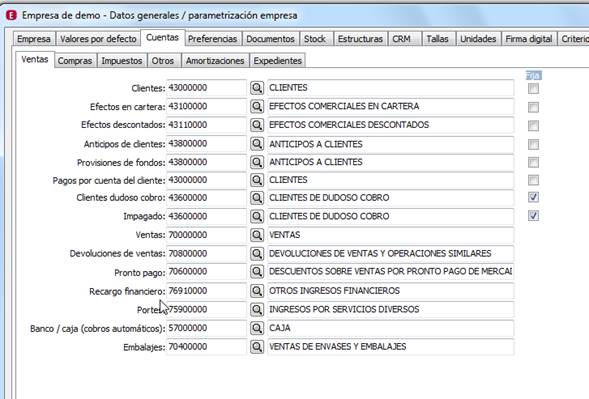Focus Banco / caja field 57000000

click(x=206, y=328)
